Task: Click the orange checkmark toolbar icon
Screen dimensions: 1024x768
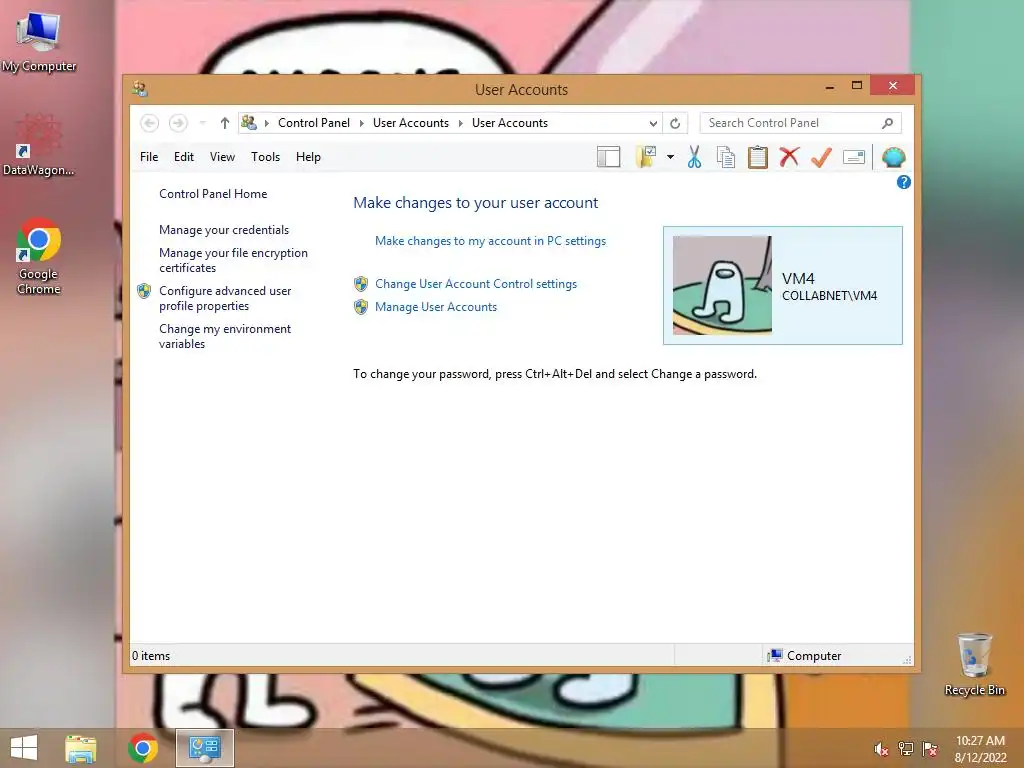Action: 822,157
